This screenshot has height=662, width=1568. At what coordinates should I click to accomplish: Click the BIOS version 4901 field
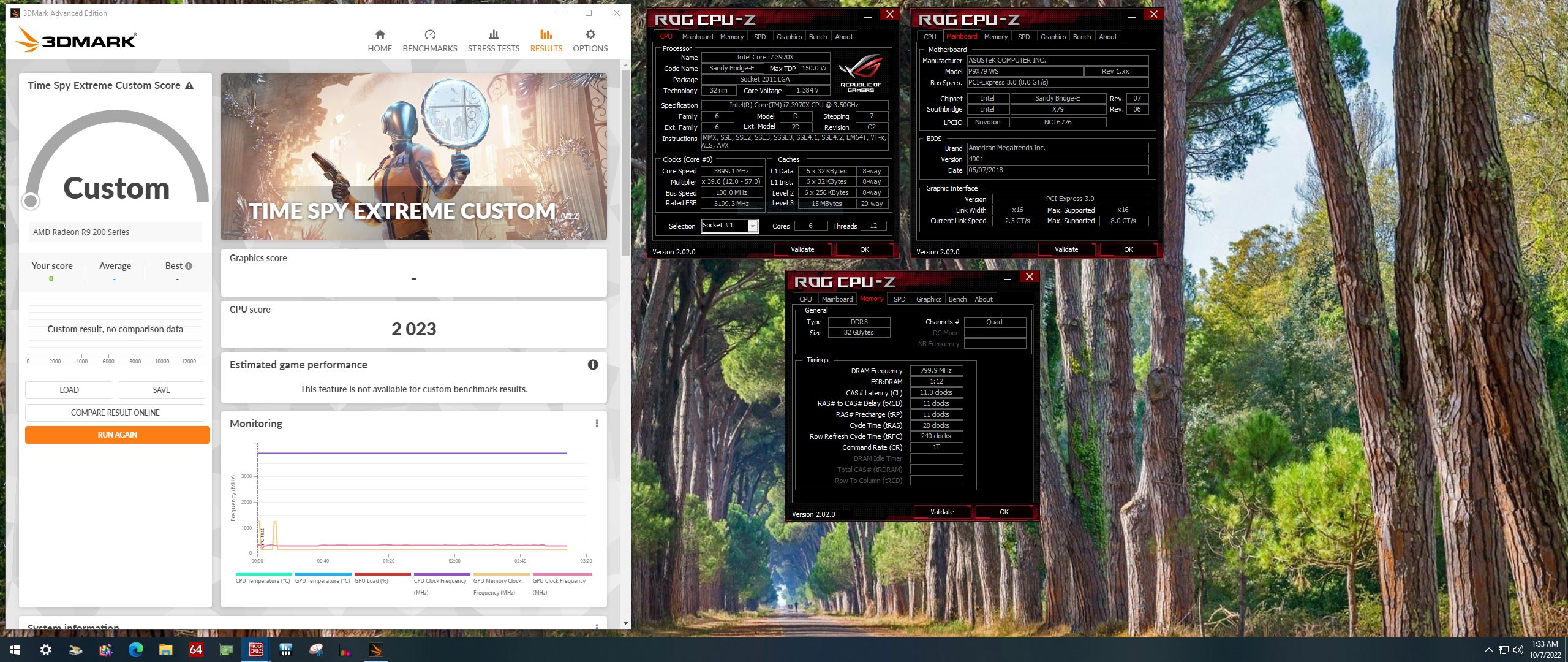[1057, 159]
